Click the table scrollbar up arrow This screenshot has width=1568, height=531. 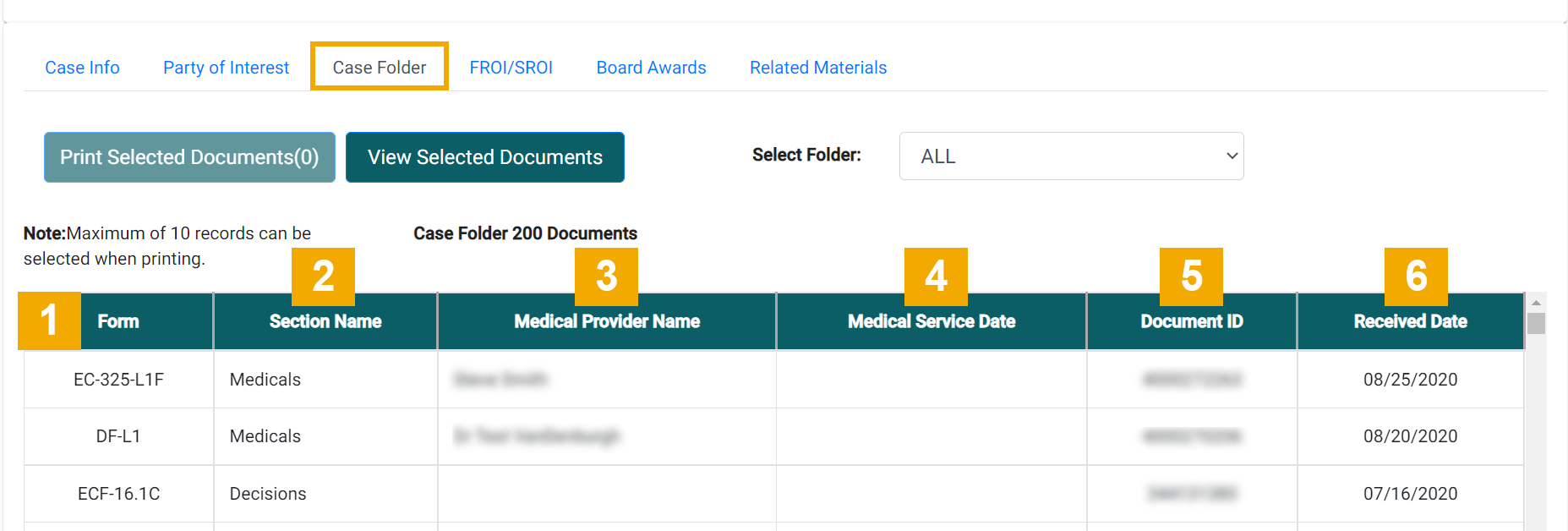(x=1536, y=303)
